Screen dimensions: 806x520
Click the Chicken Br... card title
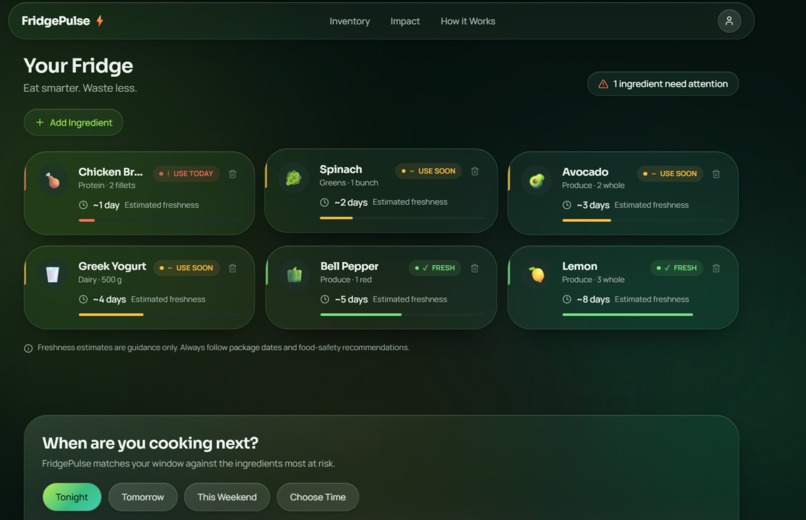(111, 172)
